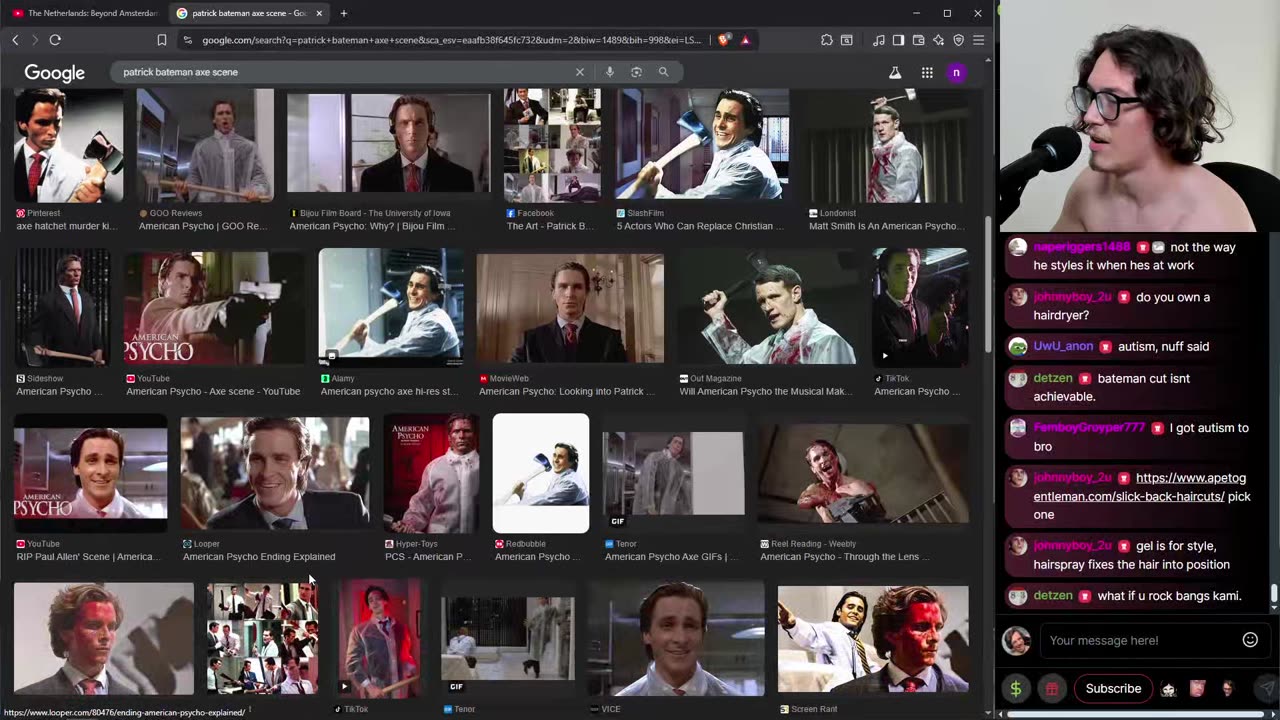This screenshot has height=720, width=1280.
Task: Open the music note toolbar icon
Action: pos(878,40)
